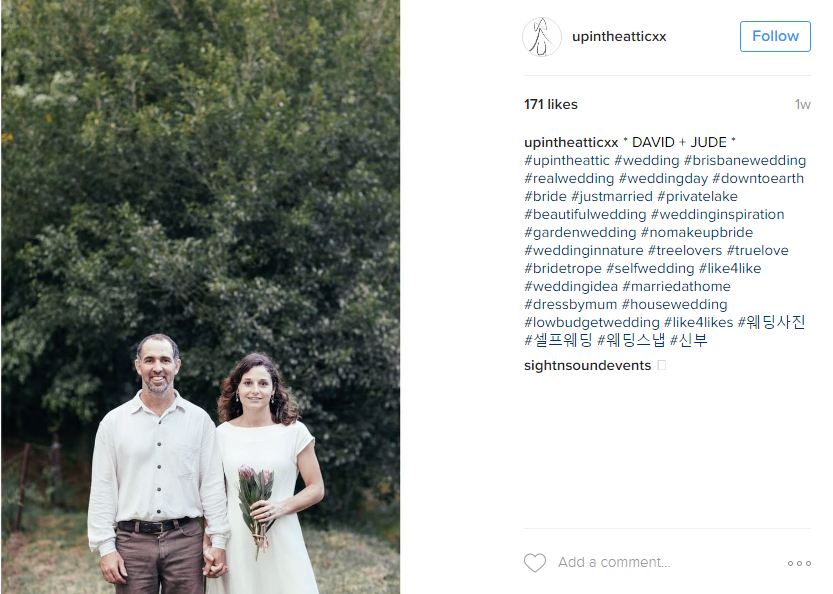The width and height of the screenshot is (833, 594).
Task: Open the #신부 hashtag
Action: pyautogui.click(x=688, y=340)
